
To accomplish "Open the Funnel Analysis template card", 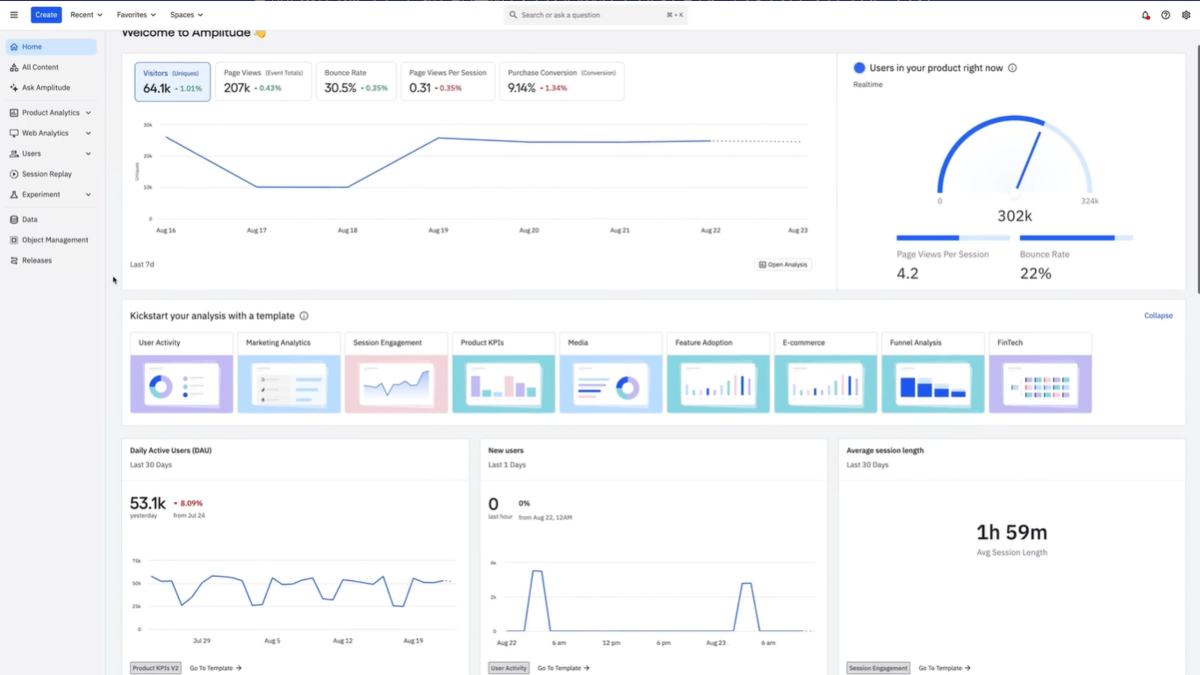I will [933, 373].
